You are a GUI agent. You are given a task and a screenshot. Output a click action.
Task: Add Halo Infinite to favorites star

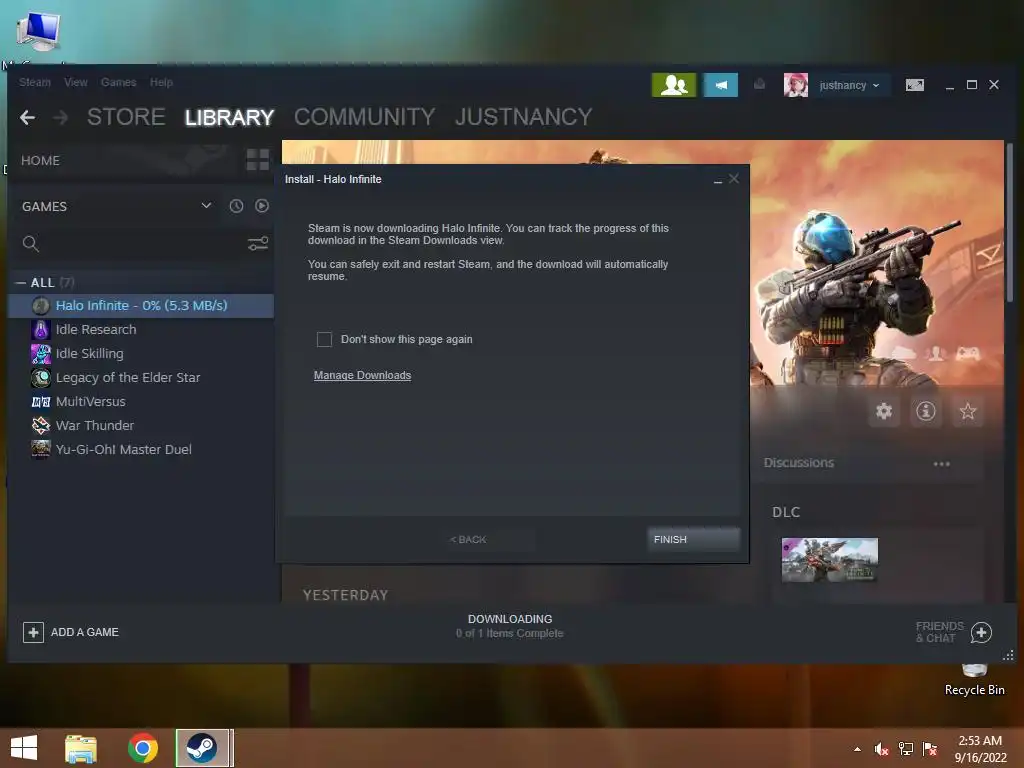pos(967,411)
